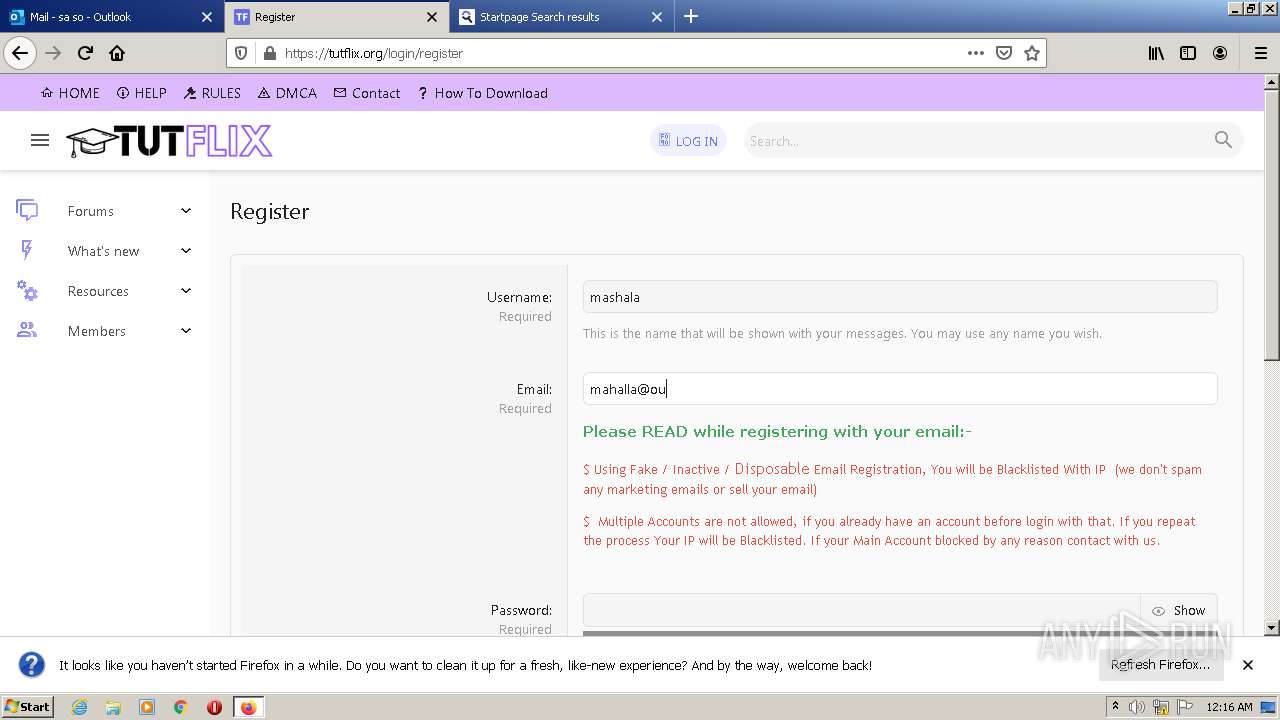Screen dimensions: 1280x720
Task: Open Resources in the sidebar
Action: 98,291
